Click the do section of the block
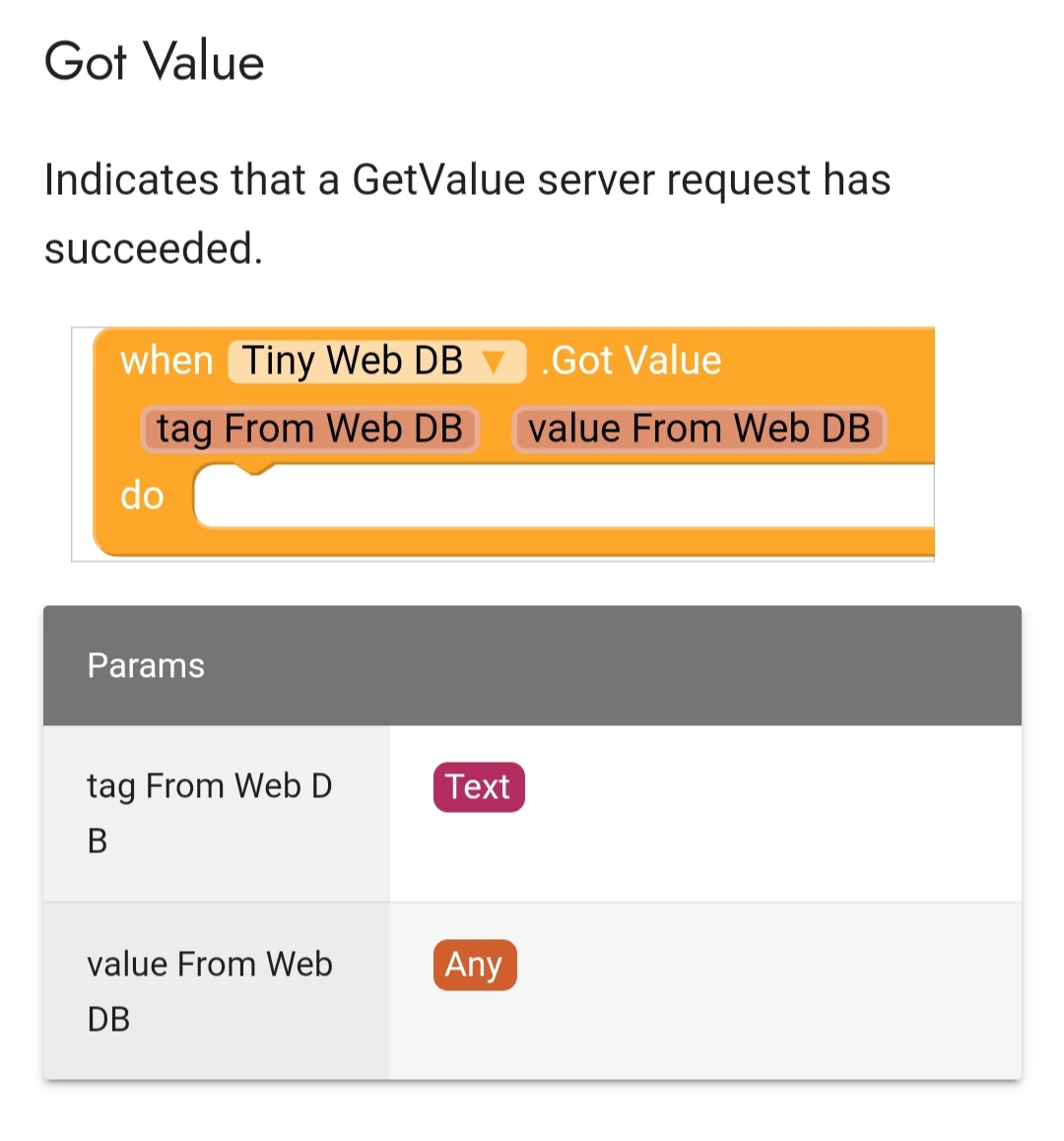This screenshot has width=1064, height=1141. coord(141,496)
